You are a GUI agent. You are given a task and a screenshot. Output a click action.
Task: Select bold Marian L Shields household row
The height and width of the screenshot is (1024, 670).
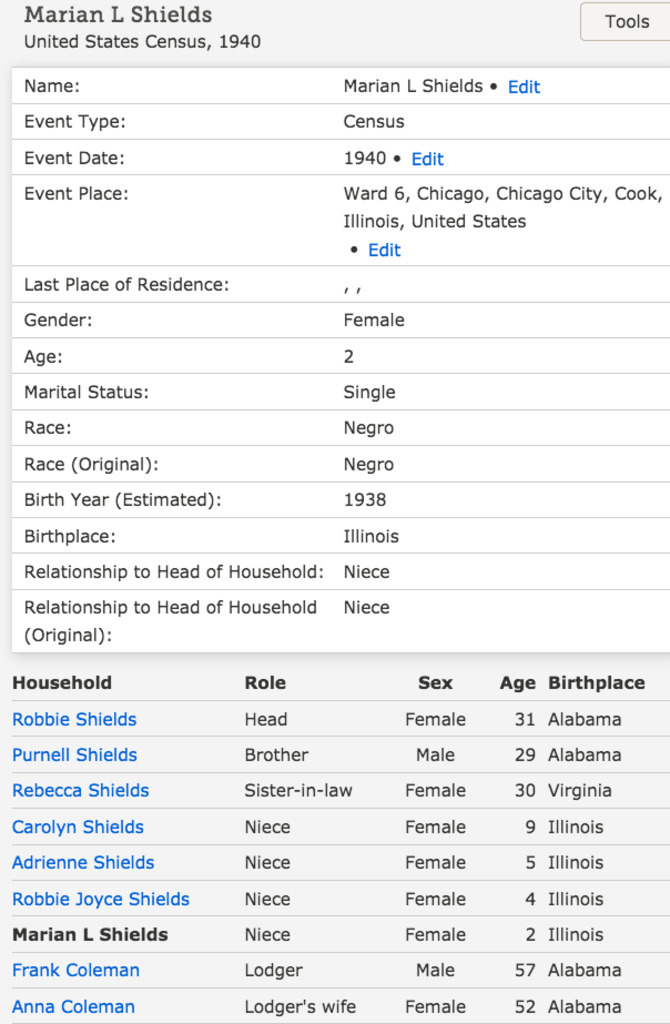[90, 935]
